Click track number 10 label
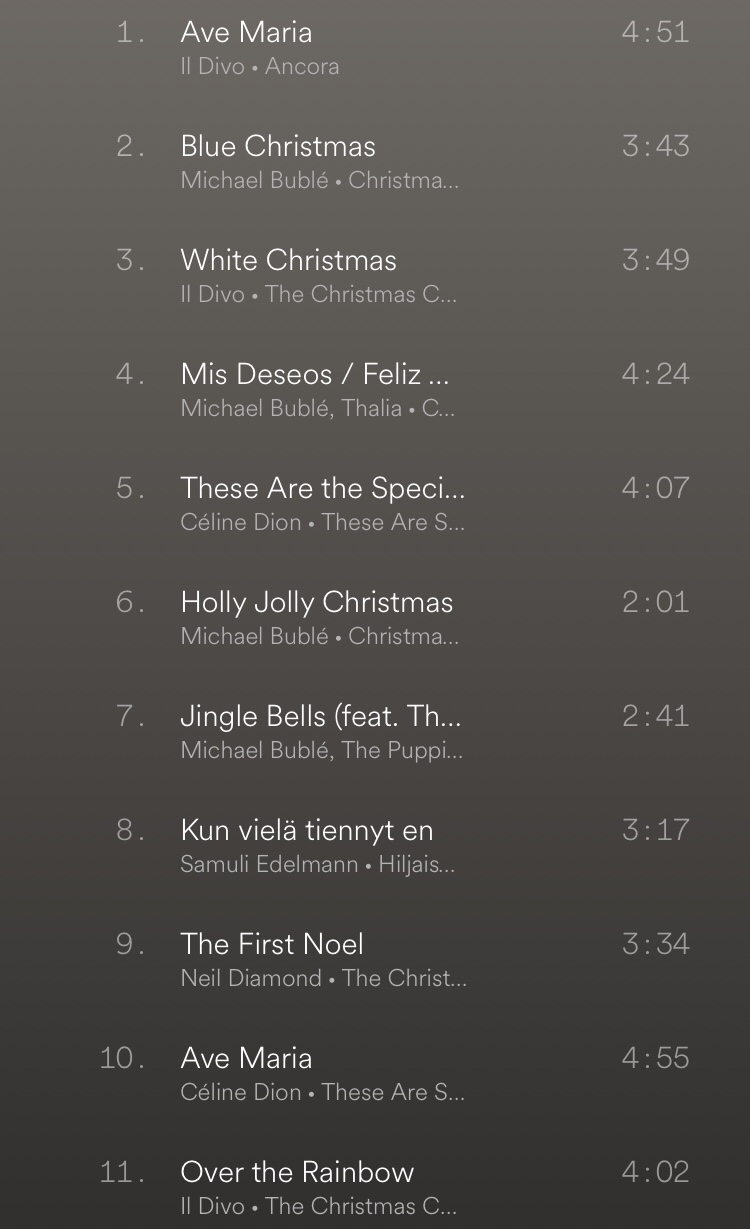The height and width of the screenshot is (1229, 750). (x=123, y=1058)
